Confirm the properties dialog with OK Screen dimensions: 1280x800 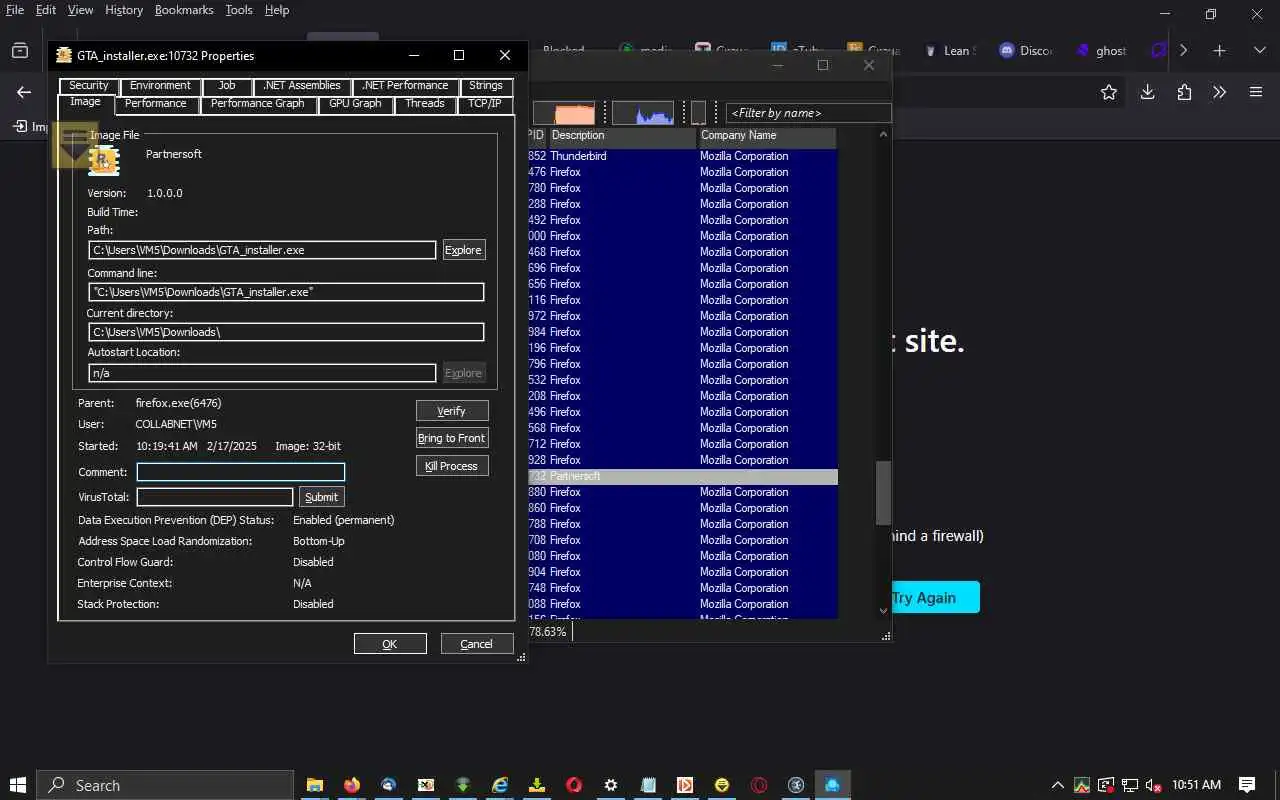point(390,644)
